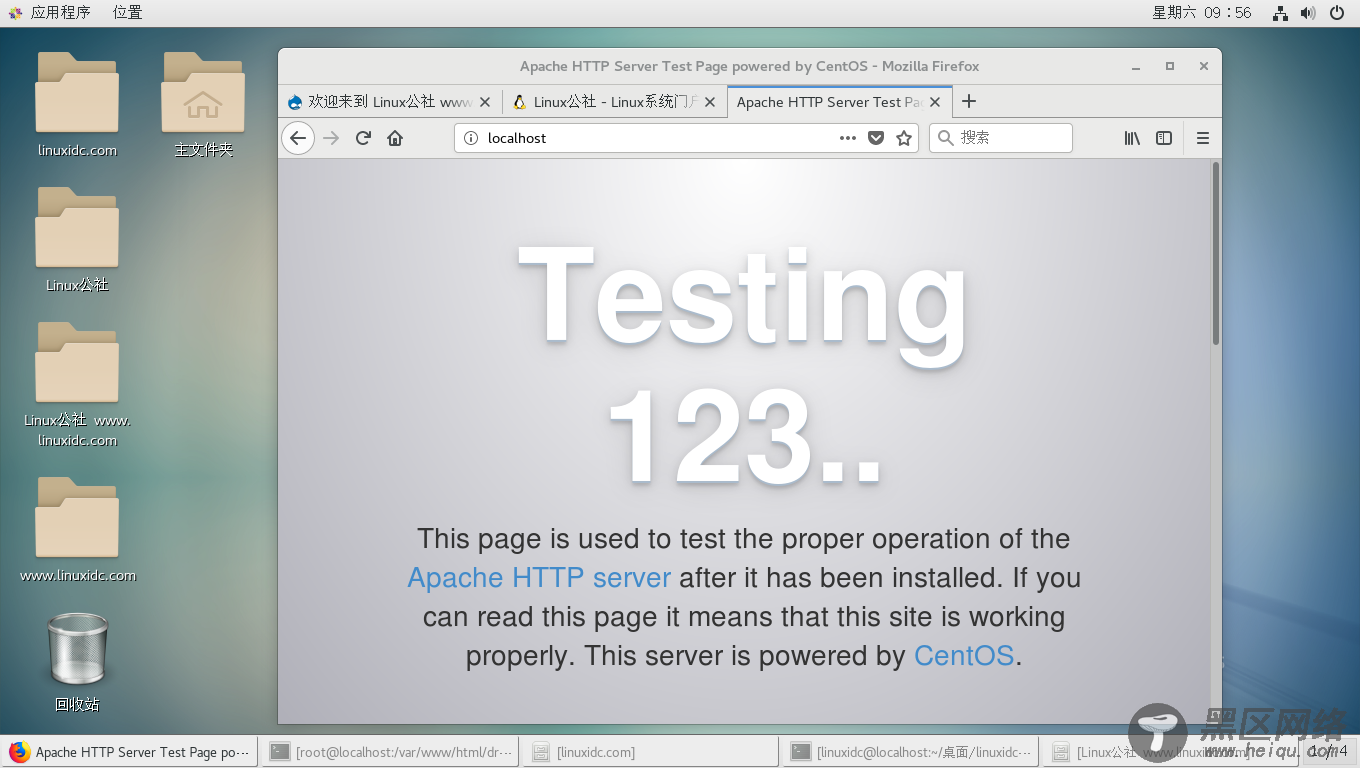Switch to root@localhost terminal taskbar window
The image size is (1360, 768).
click(391, 752)
